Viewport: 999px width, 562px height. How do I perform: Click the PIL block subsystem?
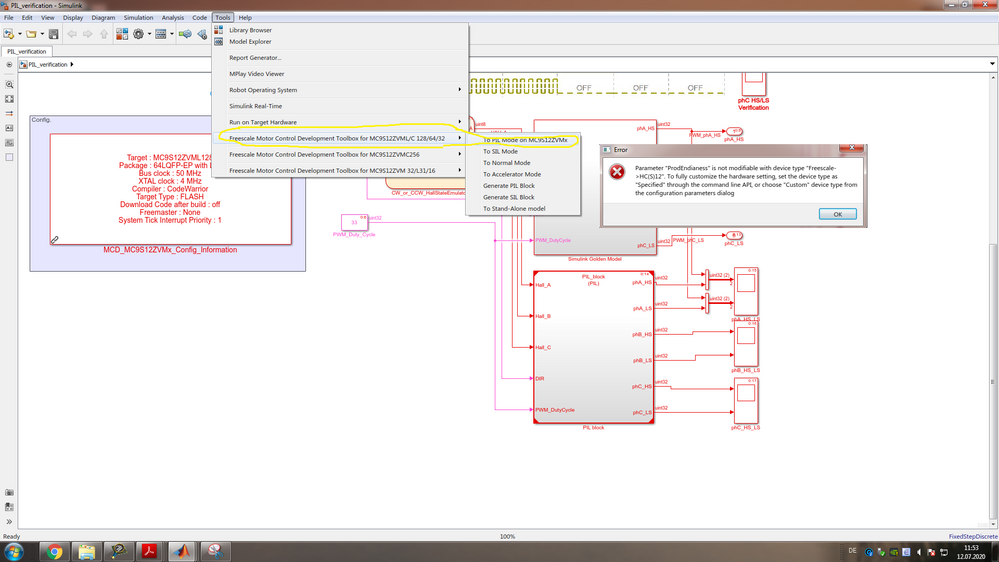pos(594,347)
